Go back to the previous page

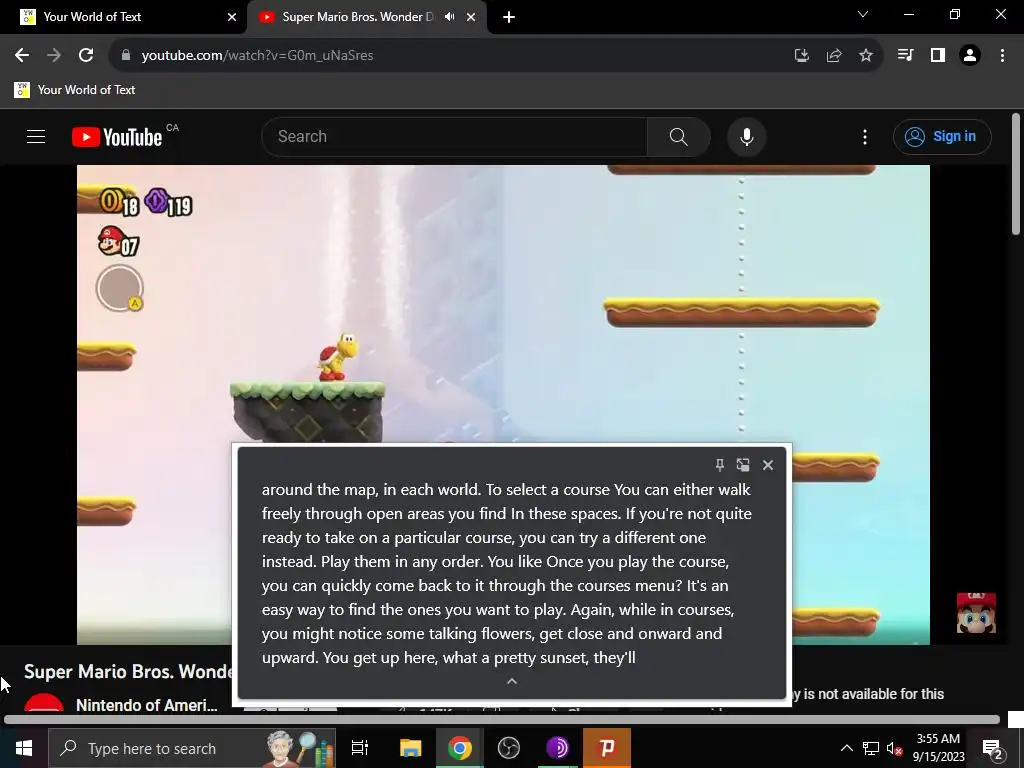pos(22,56)
